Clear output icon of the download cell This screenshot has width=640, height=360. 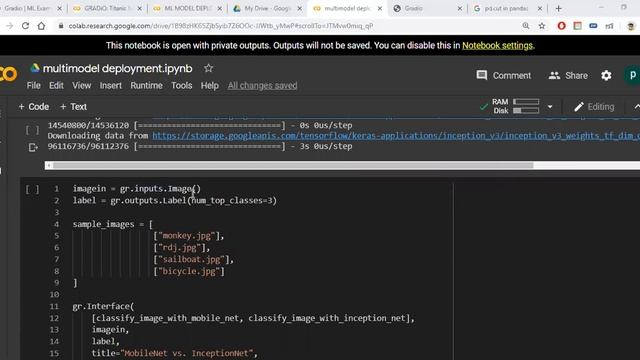pos(33,147)
